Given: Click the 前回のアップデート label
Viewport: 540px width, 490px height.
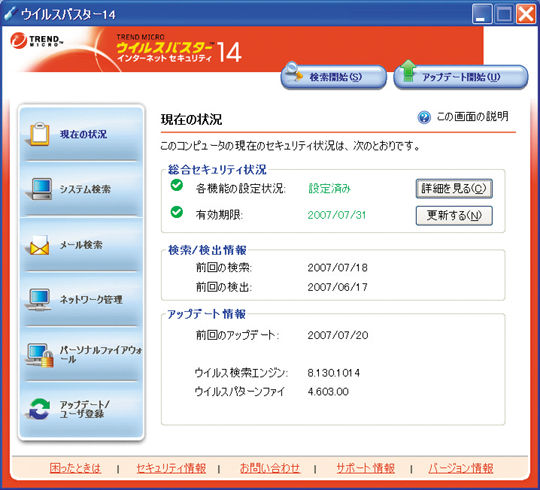Looking at the screenshot, I should 237,335.
